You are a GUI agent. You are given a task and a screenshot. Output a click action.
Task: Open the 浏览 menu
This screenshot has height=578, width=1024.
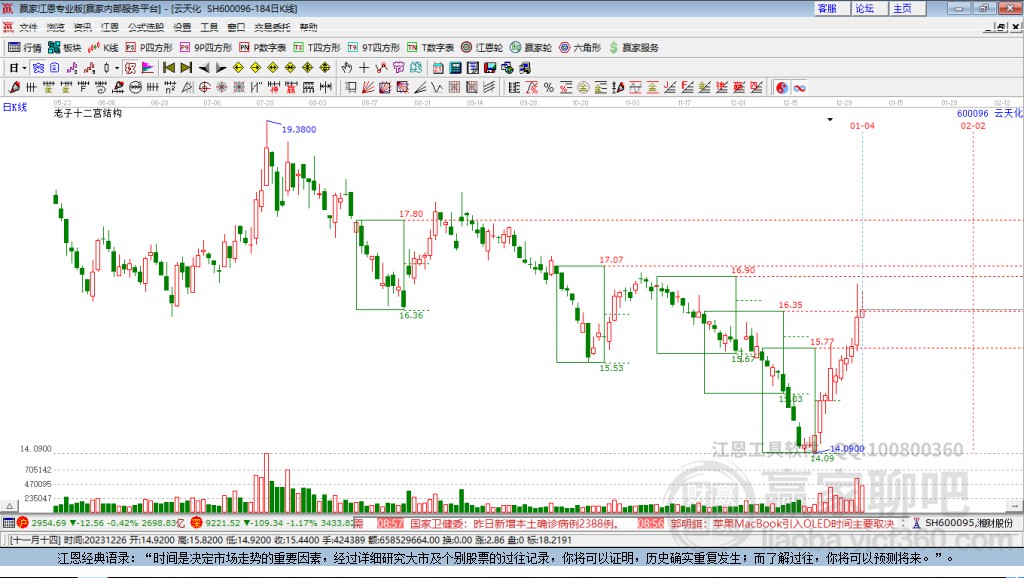click(56, 27)
